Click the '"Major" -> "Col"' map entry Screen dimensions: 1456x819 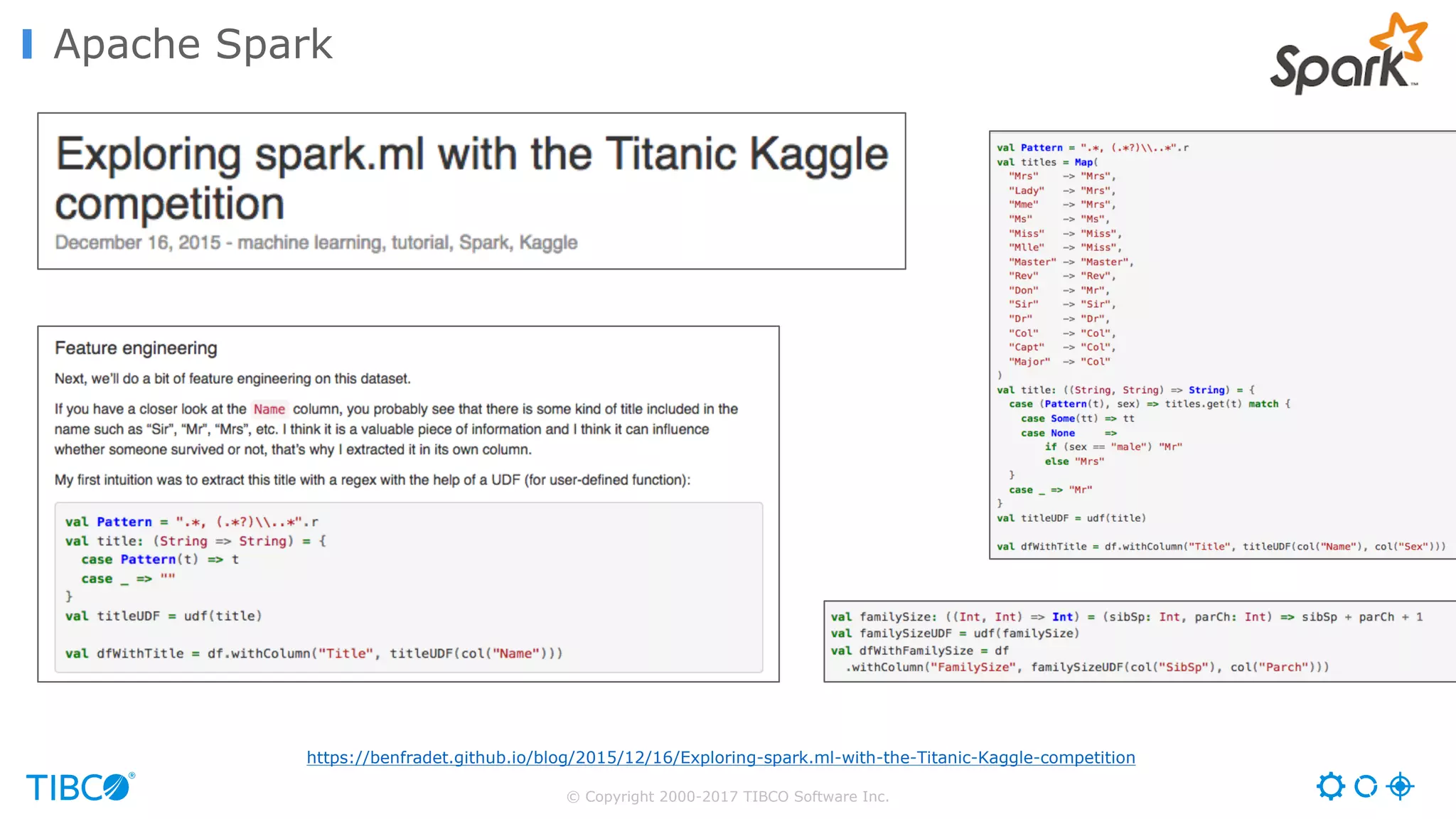[x=1059, y=362]
